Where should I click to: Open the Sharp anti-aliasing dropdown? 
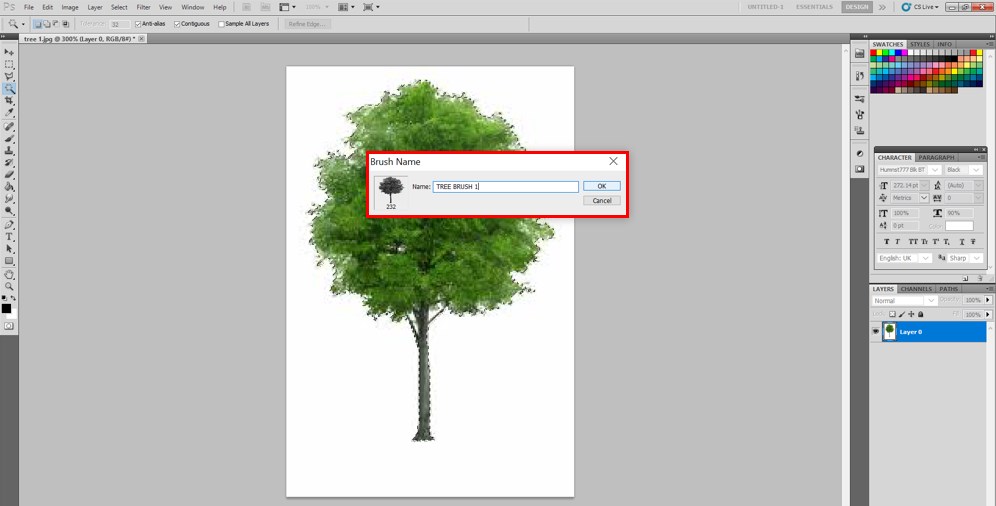[977, 258]
